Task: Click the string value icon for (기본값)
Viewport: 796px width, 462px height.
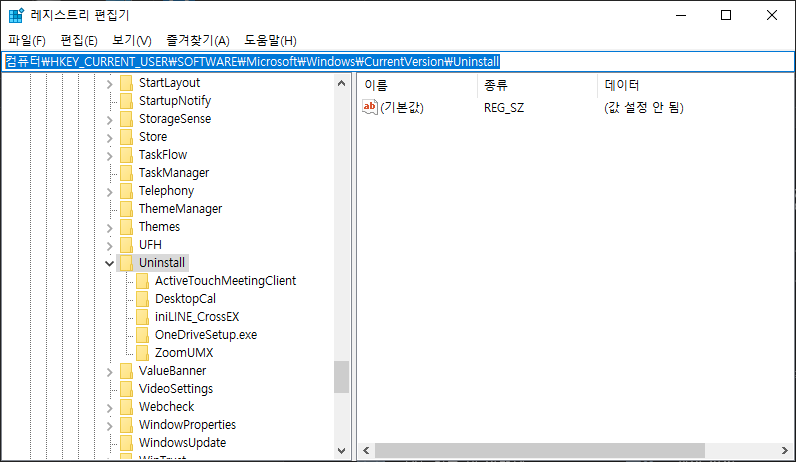Action: point(370,107)
